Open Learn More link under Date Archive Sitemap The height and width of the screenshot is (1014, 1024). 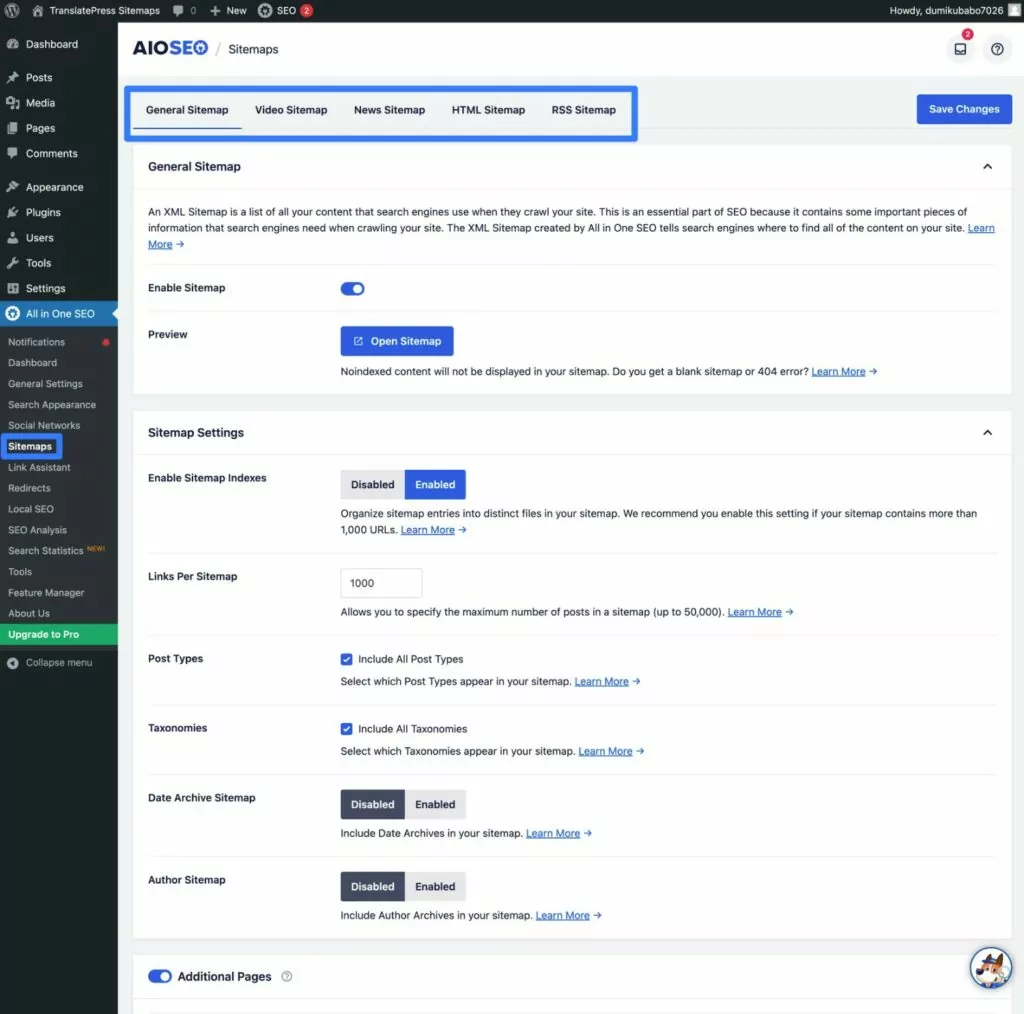coord(552,833)
